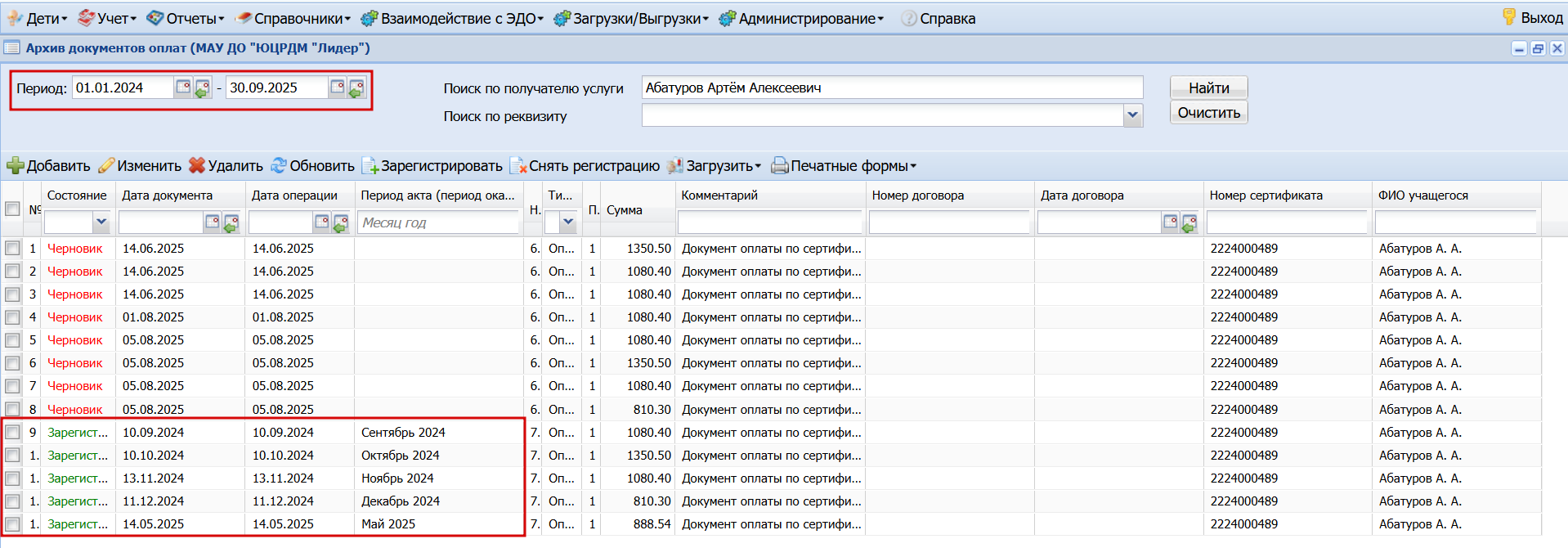The width and height of the screenshot is (1568, 548).
Task: Open the Загрузить dropdown menu
Action: click(x=714, y=166)
